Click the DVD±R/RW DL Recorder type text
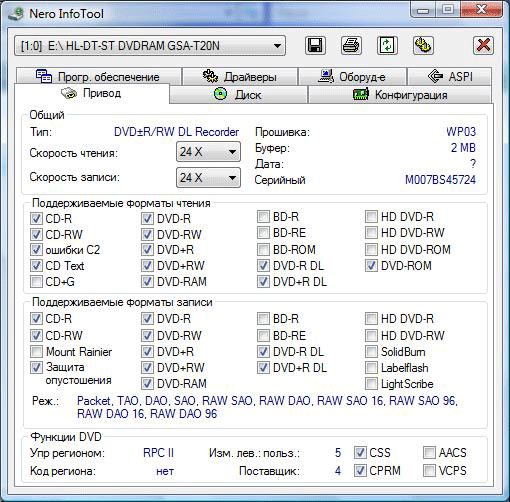This screenshot has height=502, width=510. coord(176,132)
